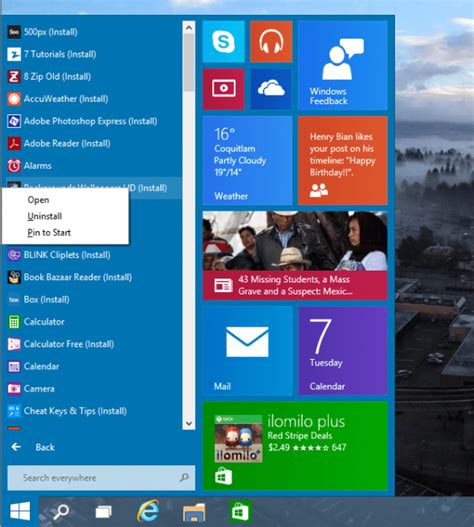Open the Store from the taskbar
The width and height of the screenshot is (474, 527).
(x=240, y=511)
